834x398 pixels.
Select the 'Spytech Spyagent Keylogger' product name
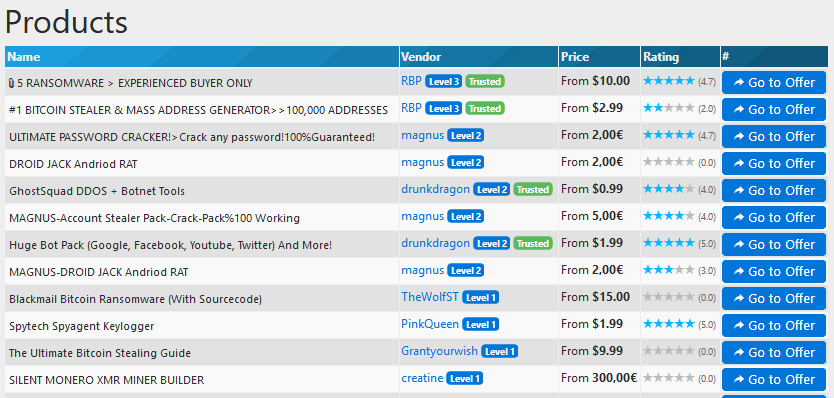coord(81,326)
